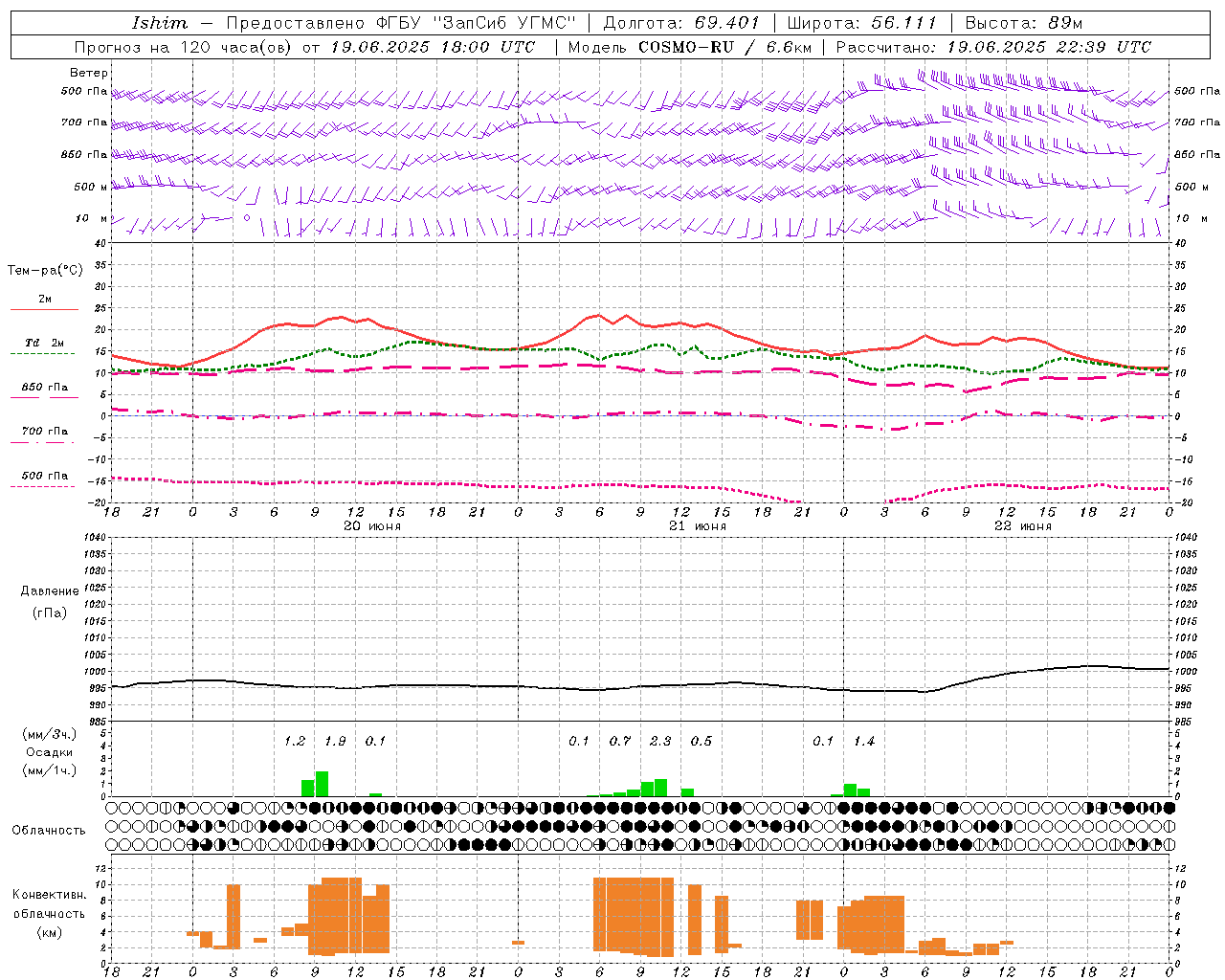
Task: Select the "21 июня" date label
Action: coord(698,526)
